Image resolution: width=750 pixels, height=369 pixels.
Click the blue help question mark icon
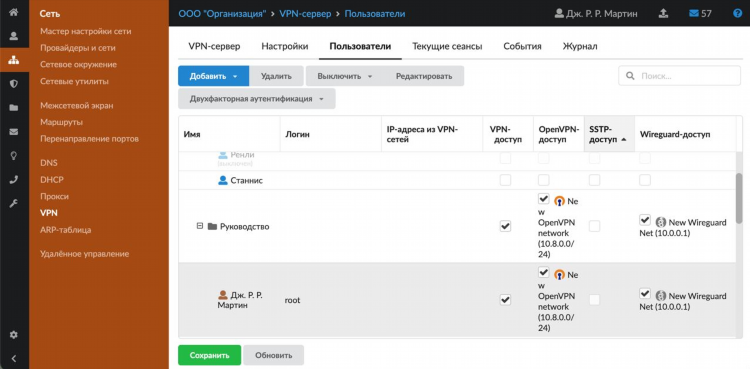[x=738, y=13]
